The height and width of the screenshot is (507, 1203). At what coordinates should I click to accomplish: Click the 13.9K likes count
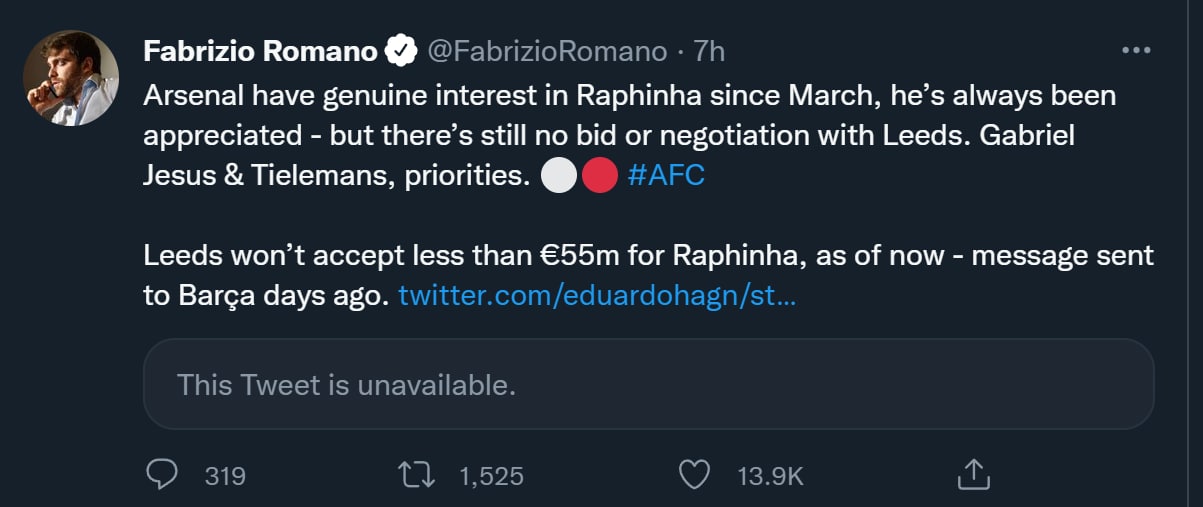click(x=770, y=476)
